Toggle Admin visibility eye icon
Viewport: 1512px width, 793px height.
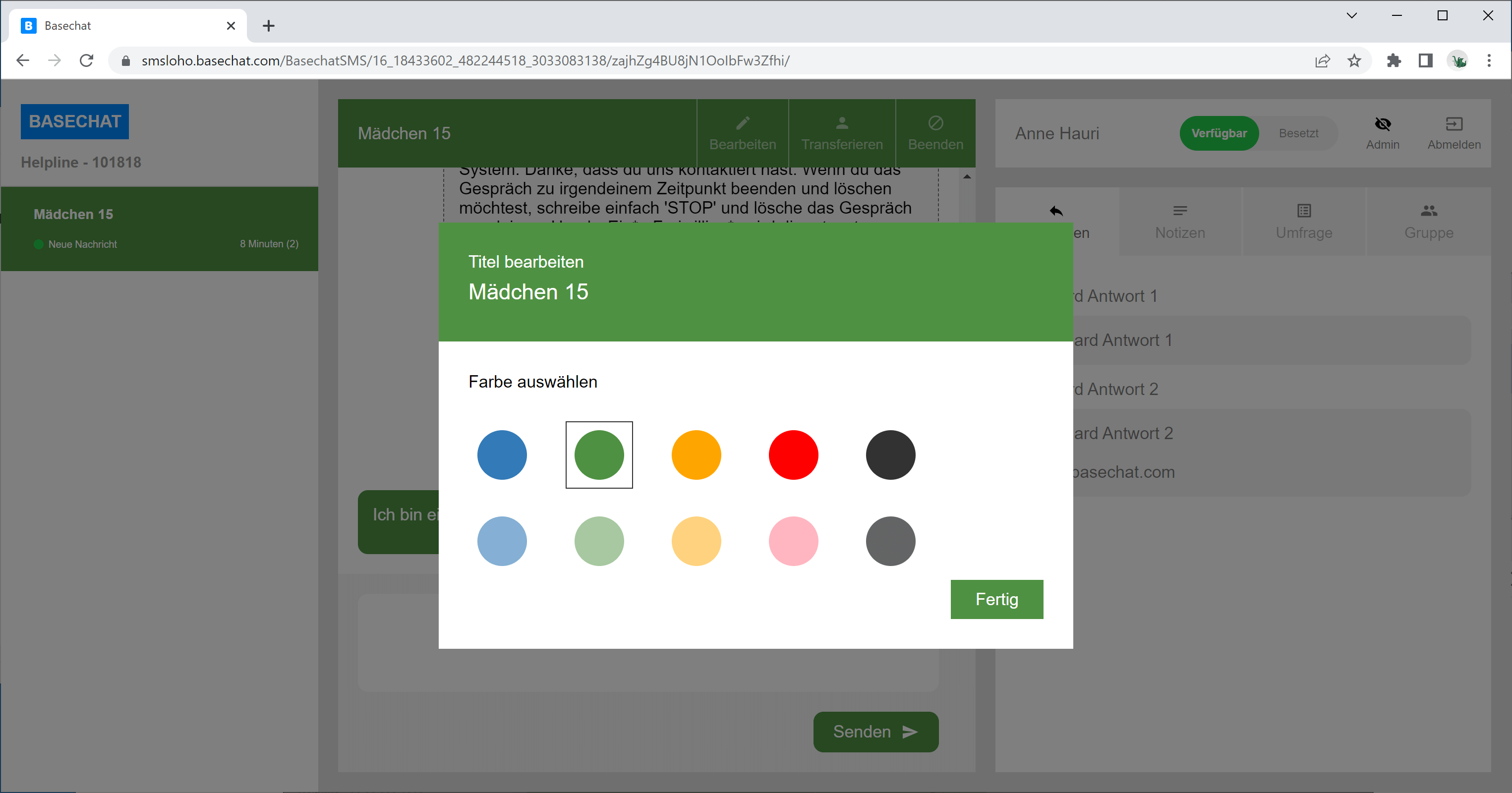(x=1382, y=124)
